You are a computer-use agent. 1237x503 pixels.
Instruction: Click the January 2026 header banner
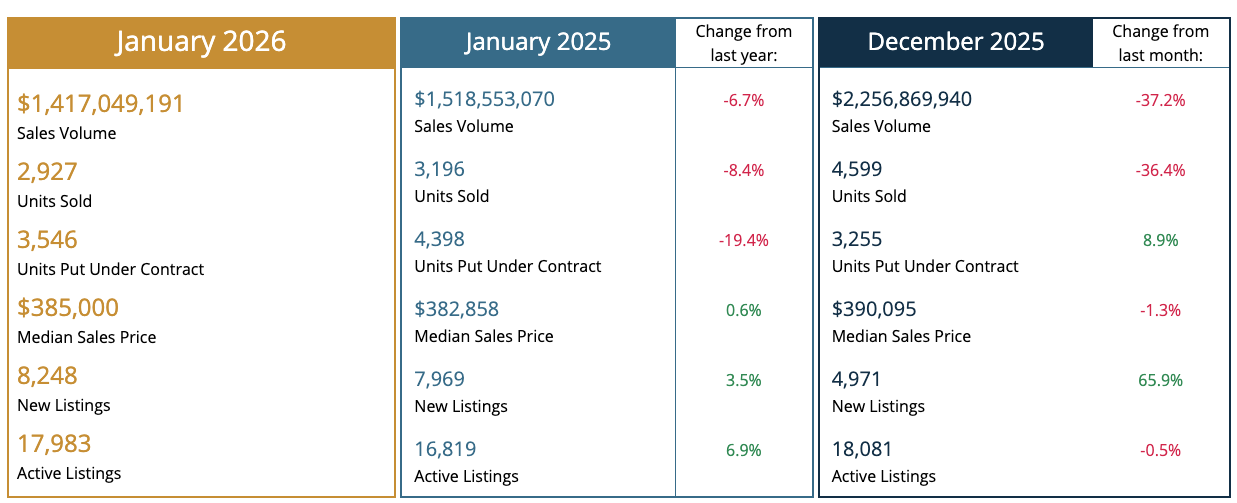(x=201, y=42)
